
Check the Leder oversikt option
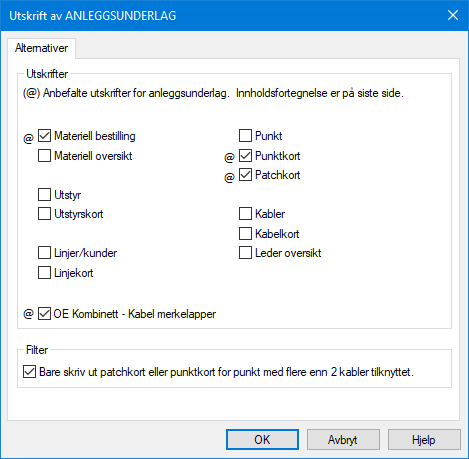tap(245, 253)
